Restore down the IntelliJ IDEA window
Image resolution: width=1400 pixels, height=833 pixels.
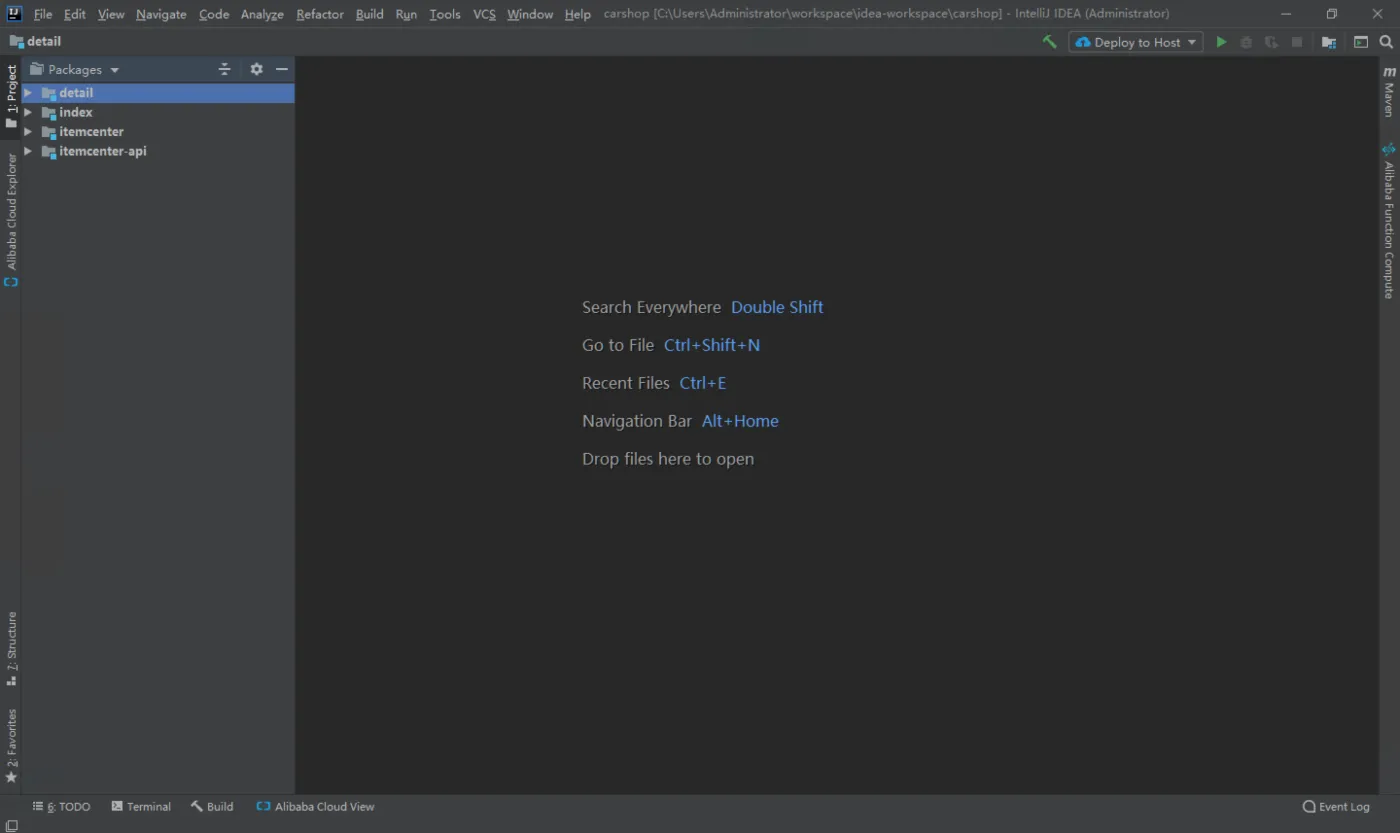click(1331, 13)
